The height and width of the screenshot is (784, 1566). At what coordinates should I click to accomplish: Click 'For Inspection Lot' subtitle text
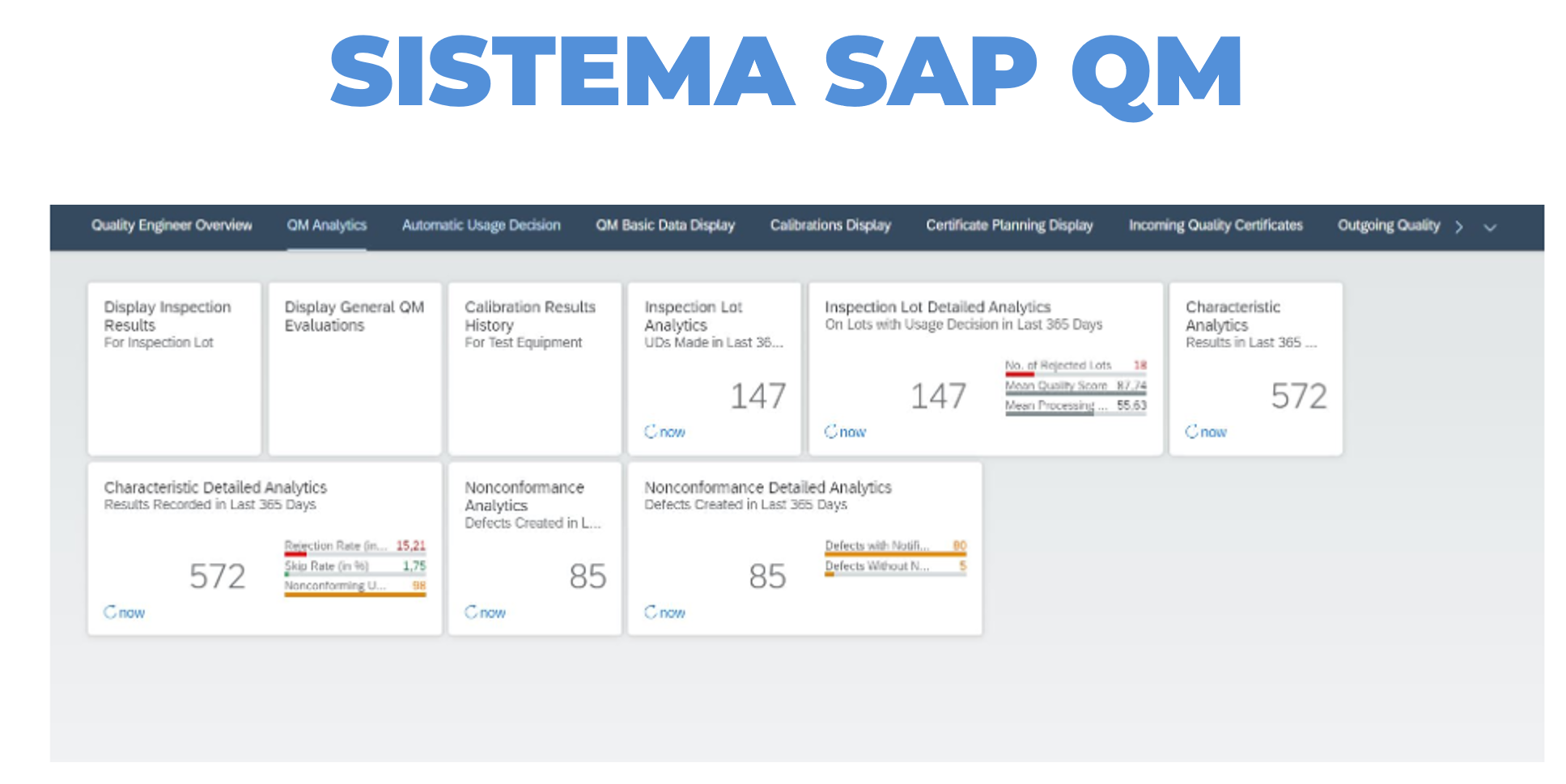(x=159, y=343)
